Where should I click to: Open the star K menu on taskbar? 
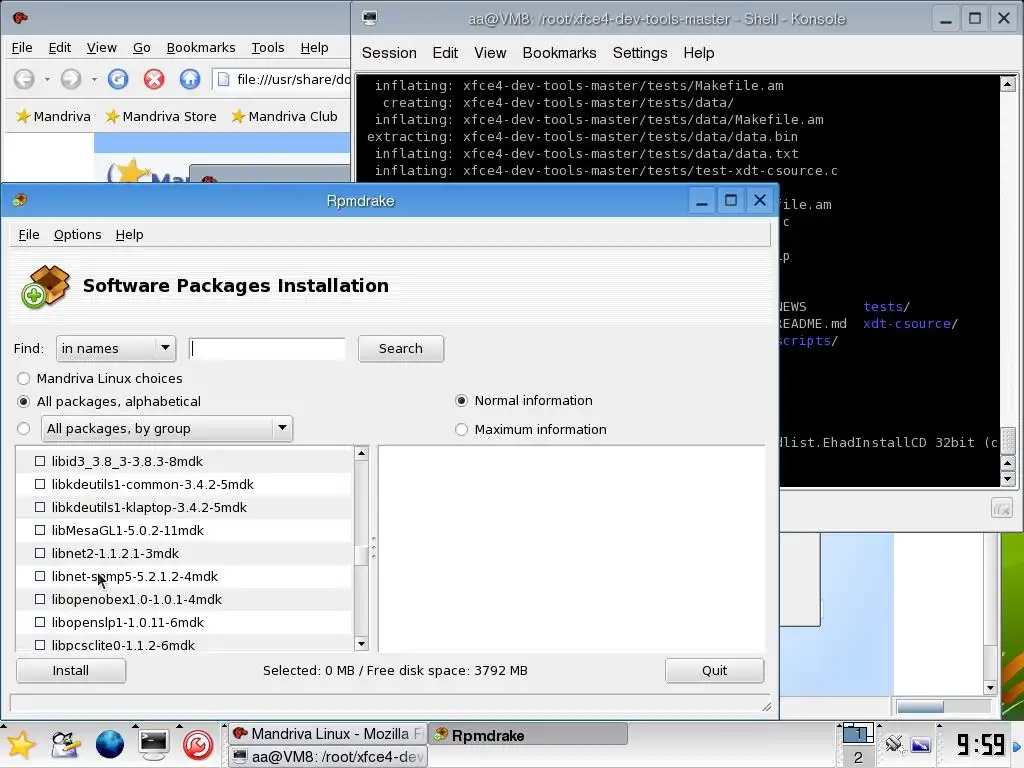[x=21, y=744]
